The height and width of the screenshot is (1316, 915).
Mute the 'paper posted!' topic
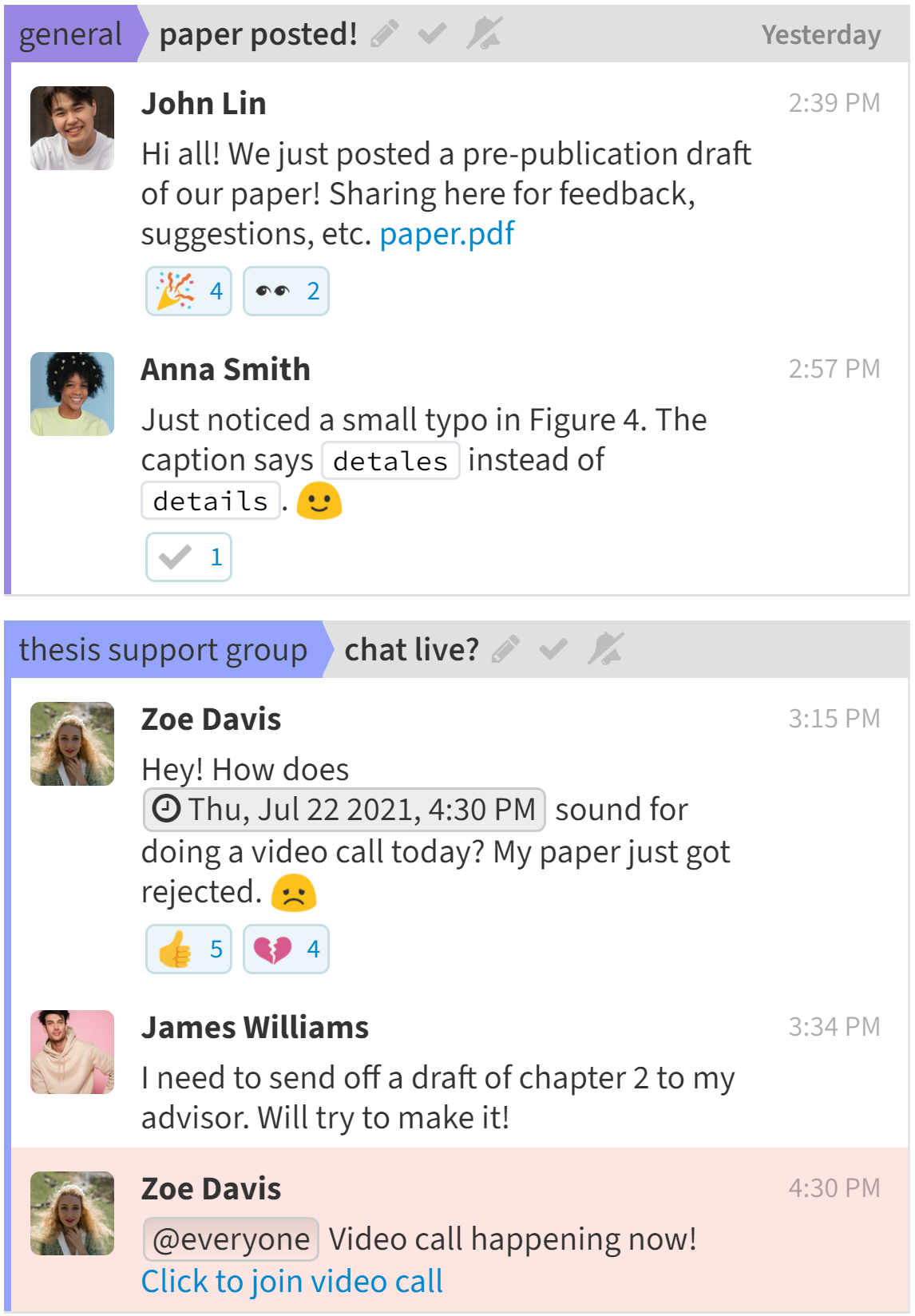(484, 34)
